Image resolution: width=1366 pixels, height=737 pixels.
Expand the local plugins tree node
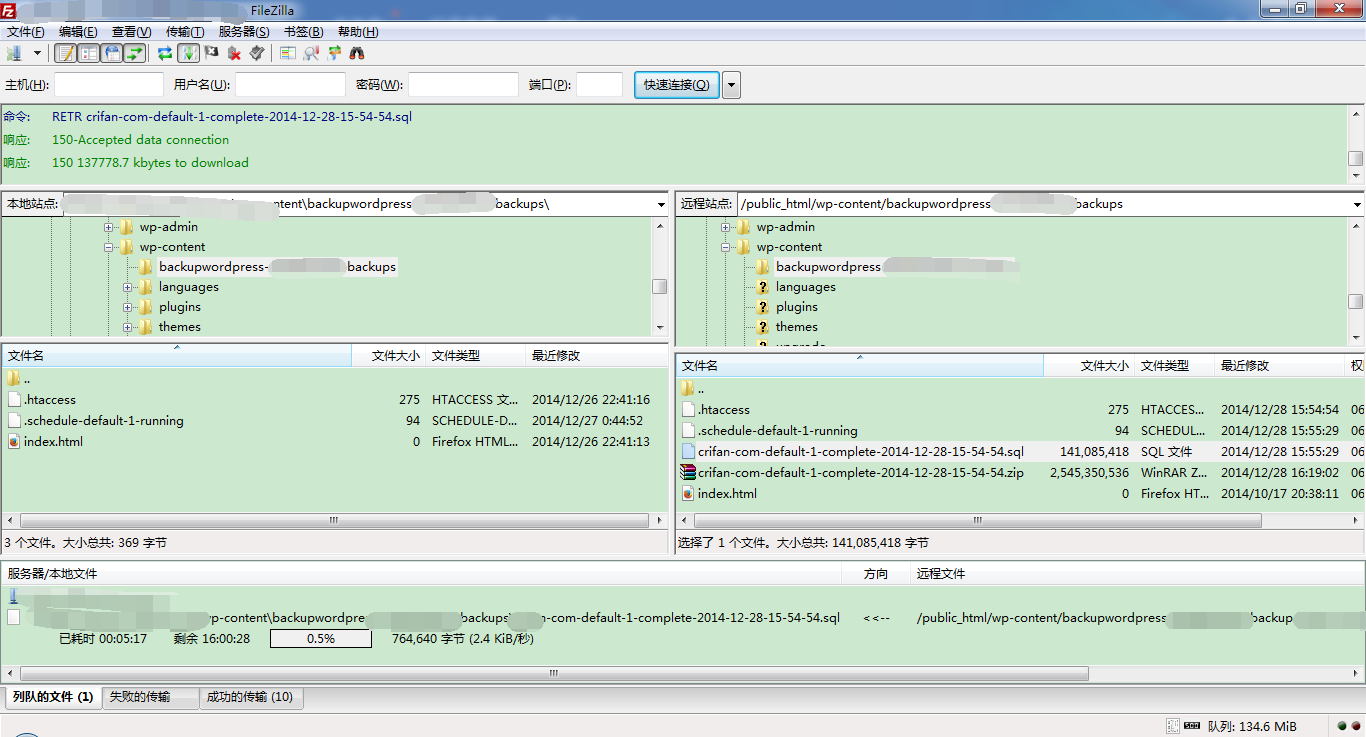[128, 307]
